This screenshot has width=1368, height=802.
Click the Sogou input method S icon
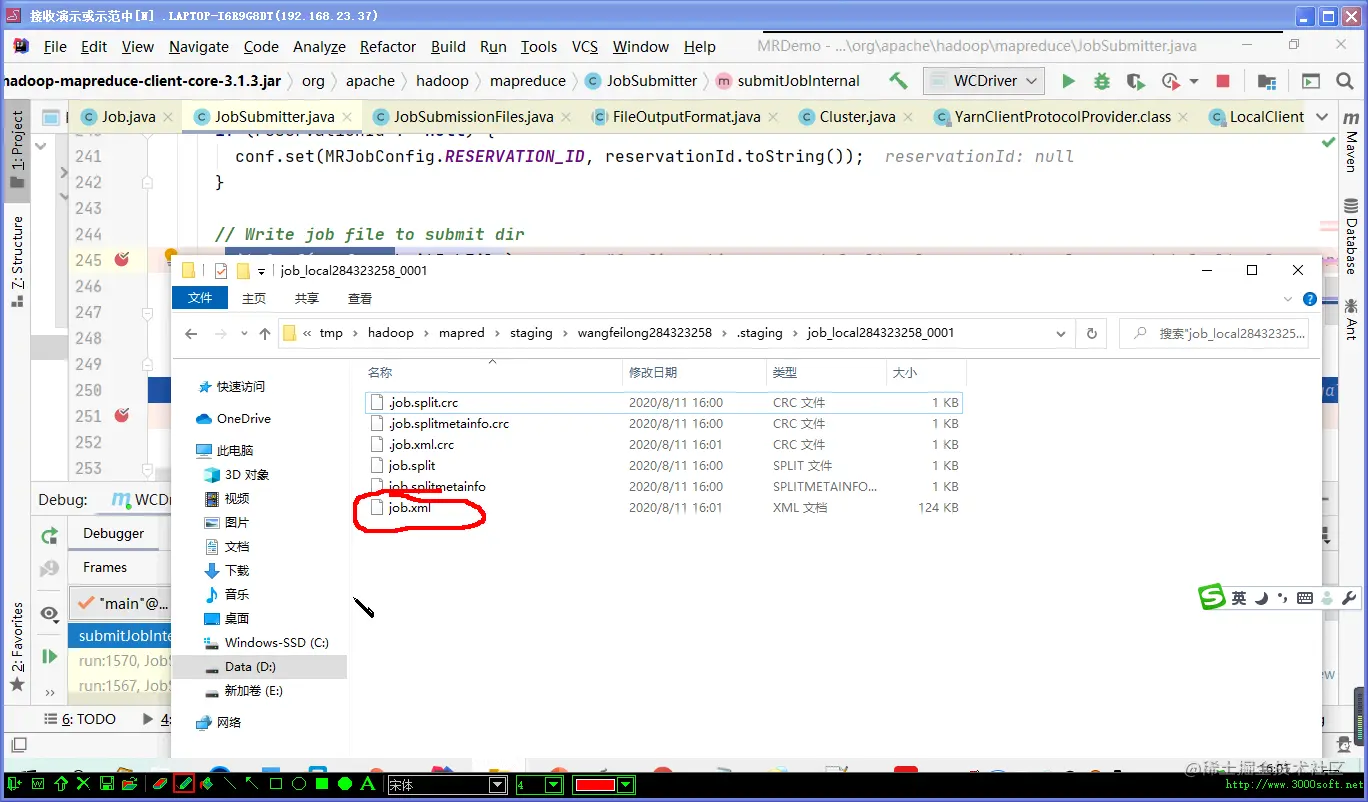1212,597
